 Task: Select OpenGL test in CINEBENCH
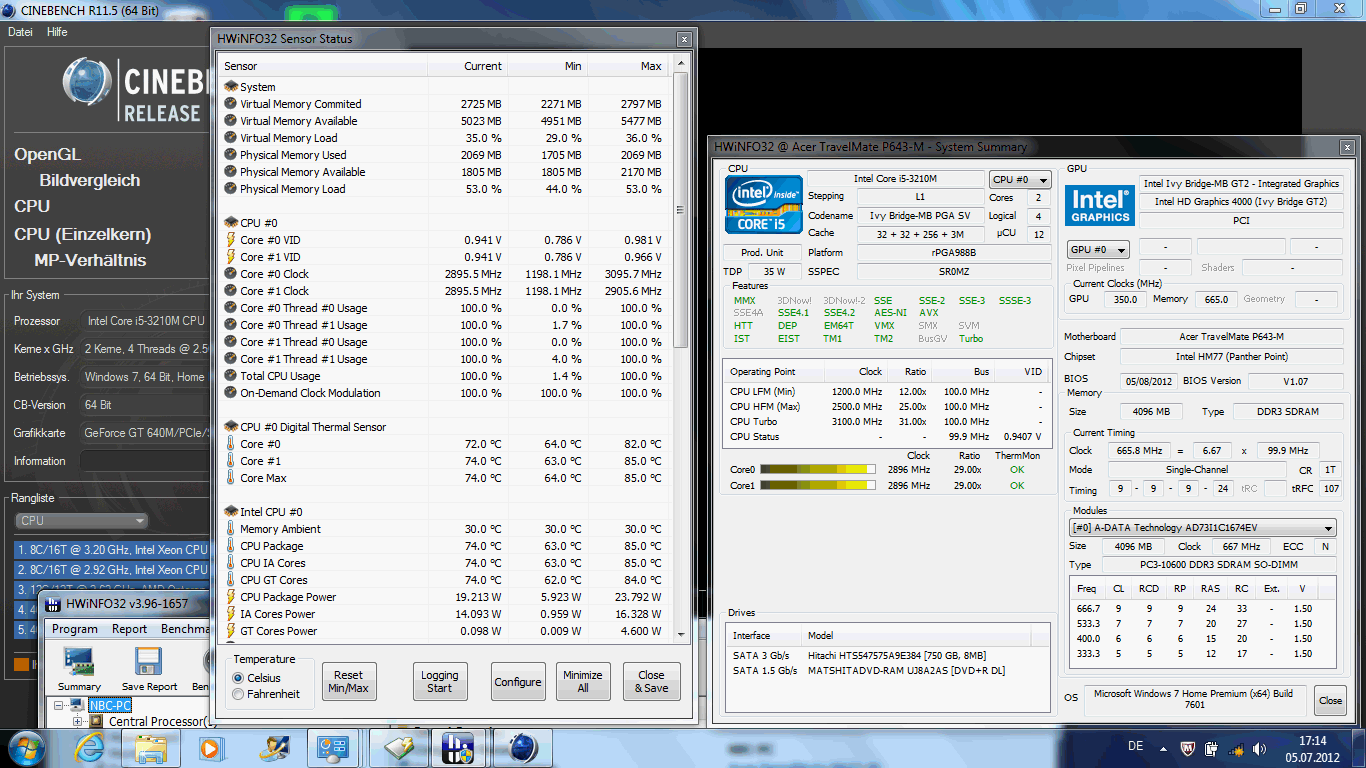point(47,155)
